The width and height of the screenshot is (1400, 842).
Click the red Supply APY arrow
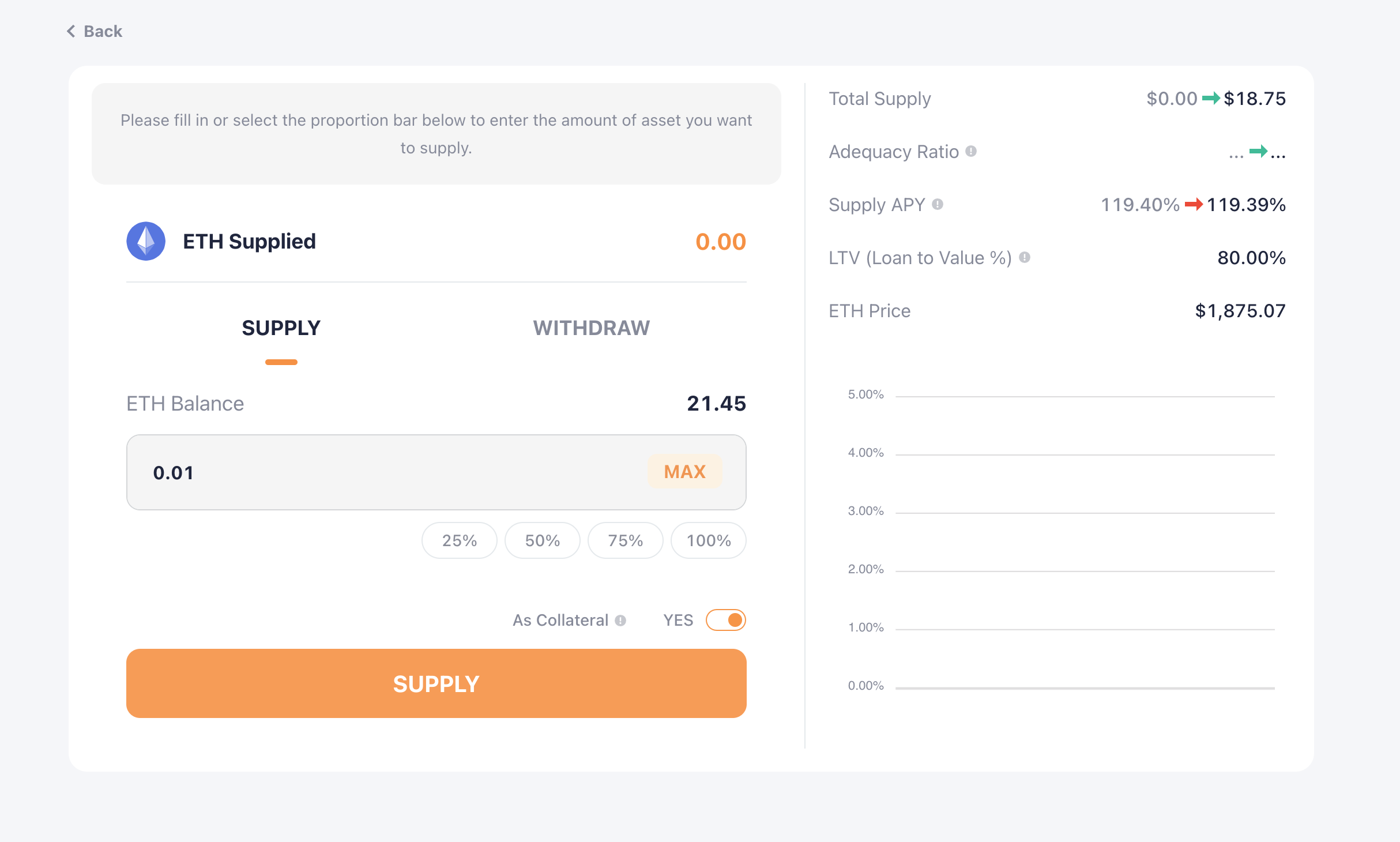[1193, 204]
